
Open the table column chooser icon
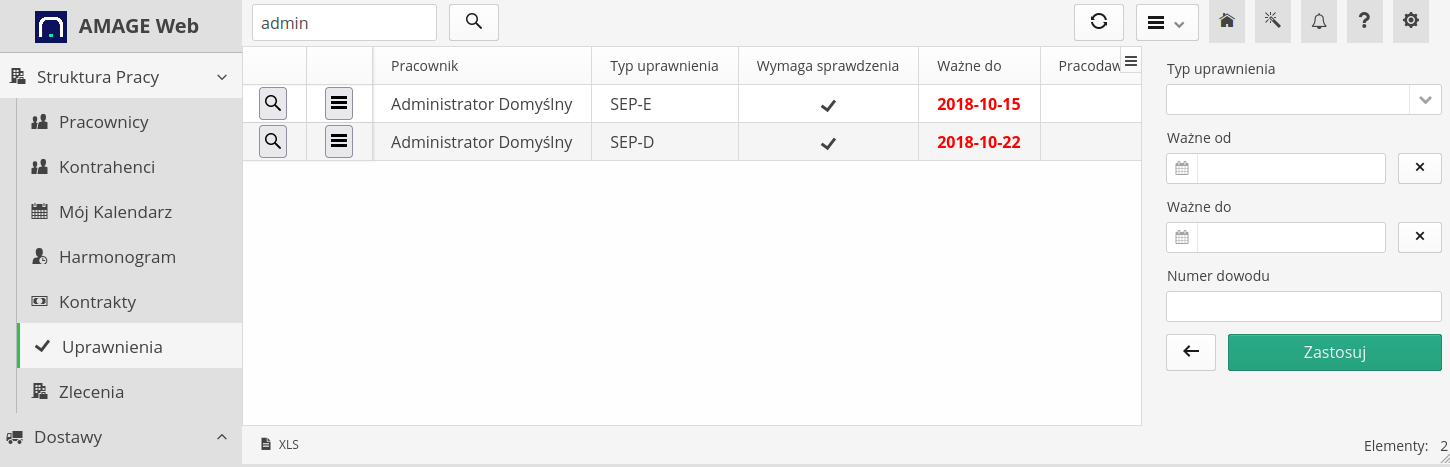point(1131,61)
